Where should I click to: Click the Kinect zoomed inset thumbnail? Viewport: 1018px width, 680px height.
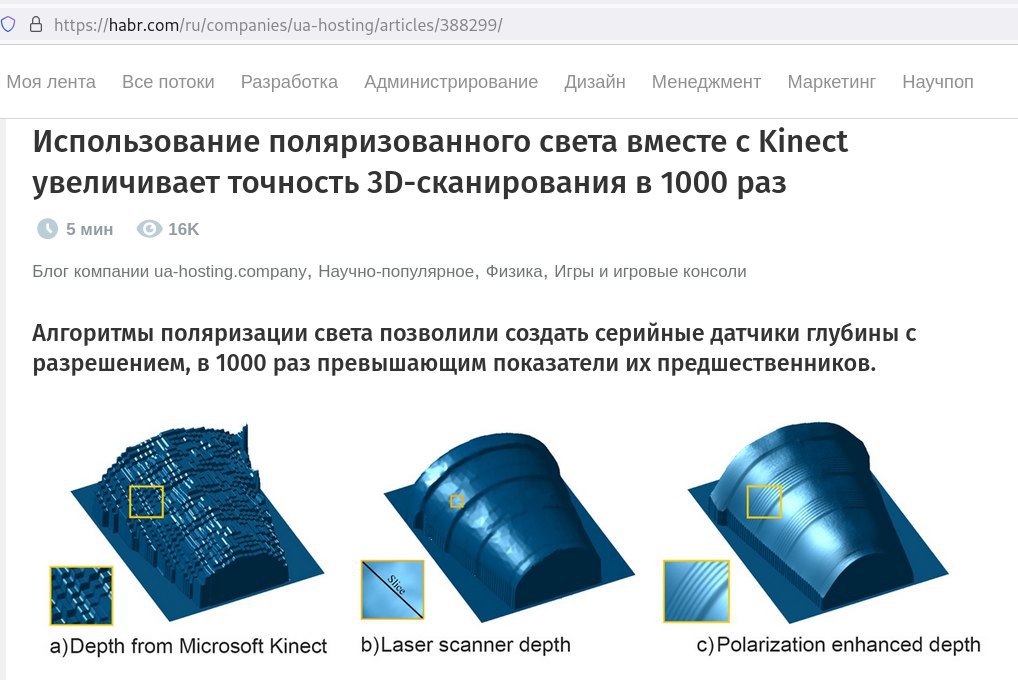(82, 595)
